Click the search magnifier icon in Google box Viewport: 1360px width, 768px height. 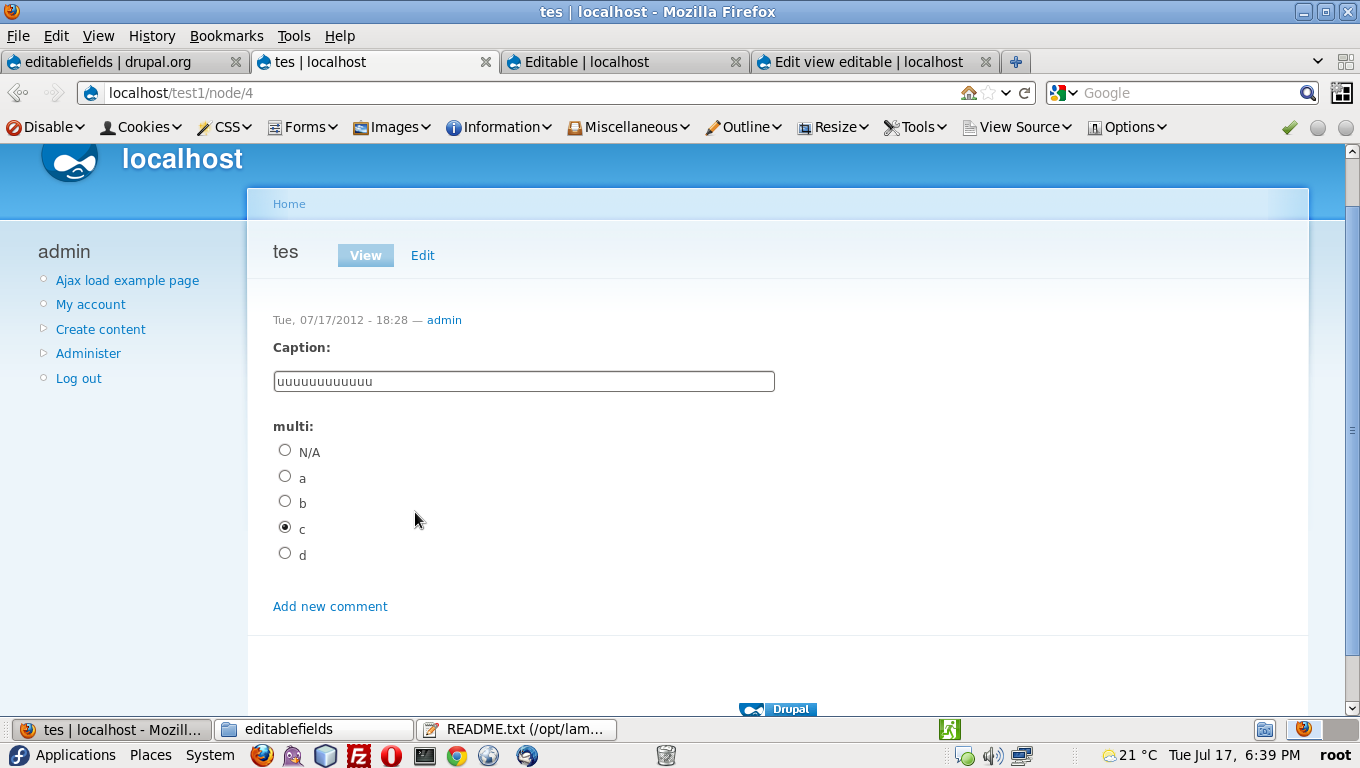1307,93
